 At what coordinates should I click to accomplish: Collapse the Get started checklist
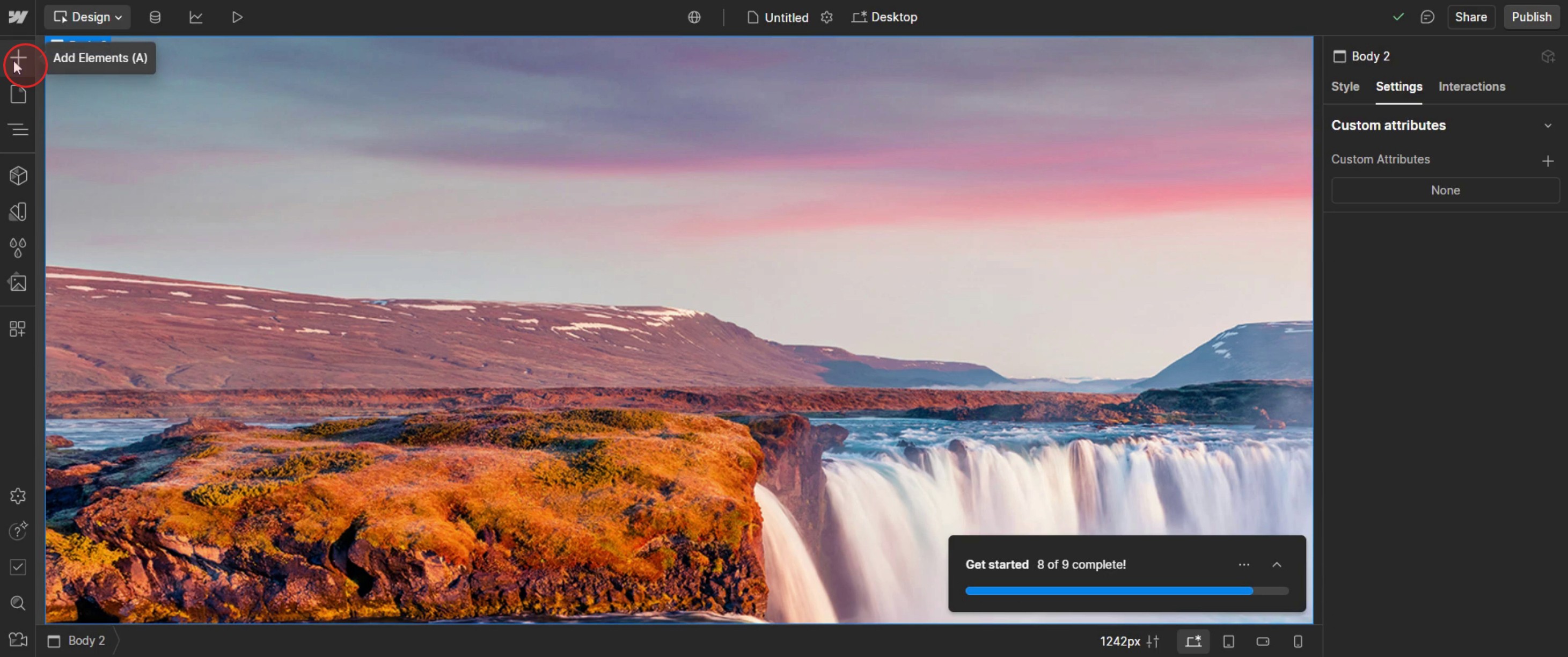(1277, 565)
